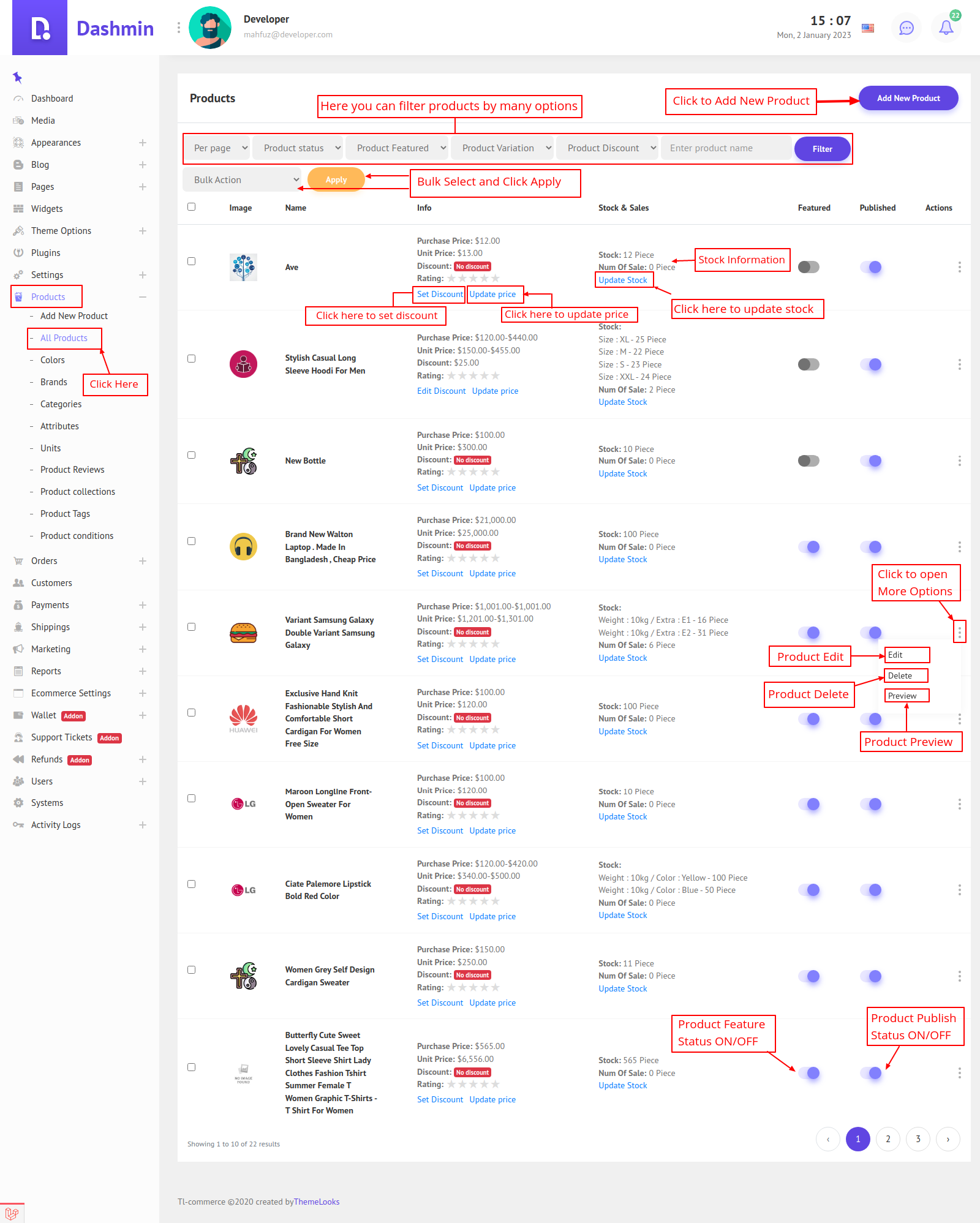Click the Add New Product button
The width and height of the screenshot is (980, 1223).
[908, 98]
